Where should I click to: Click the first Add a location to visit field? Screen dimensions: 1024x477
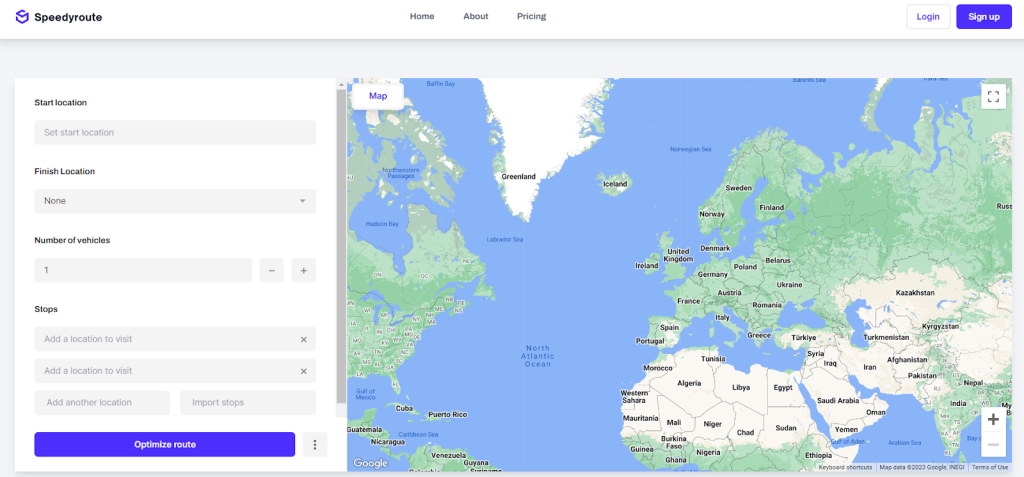(x=175, y=339)
